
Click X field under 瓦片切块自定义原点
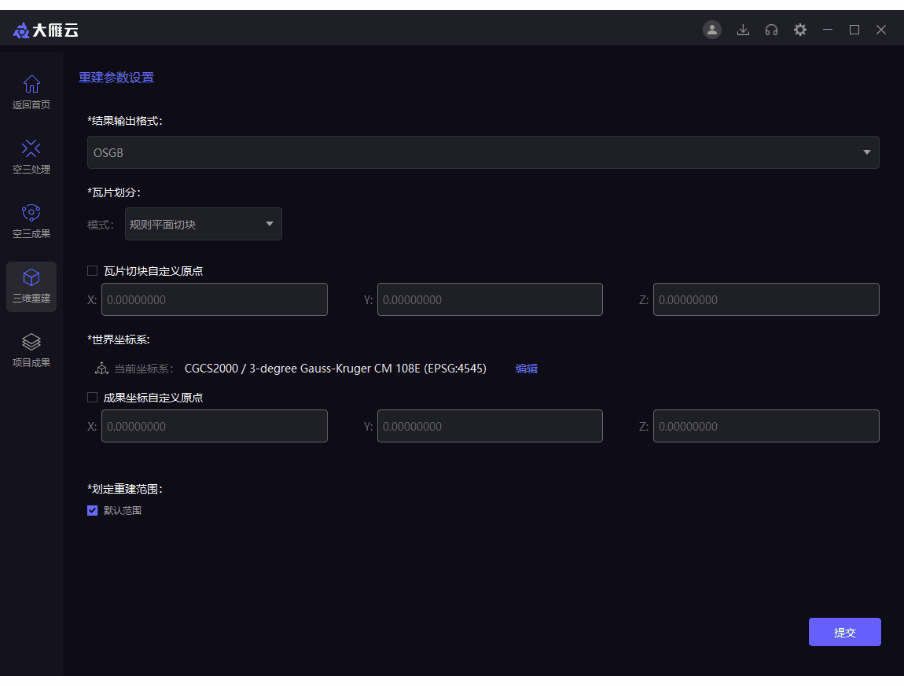point(214,299)
